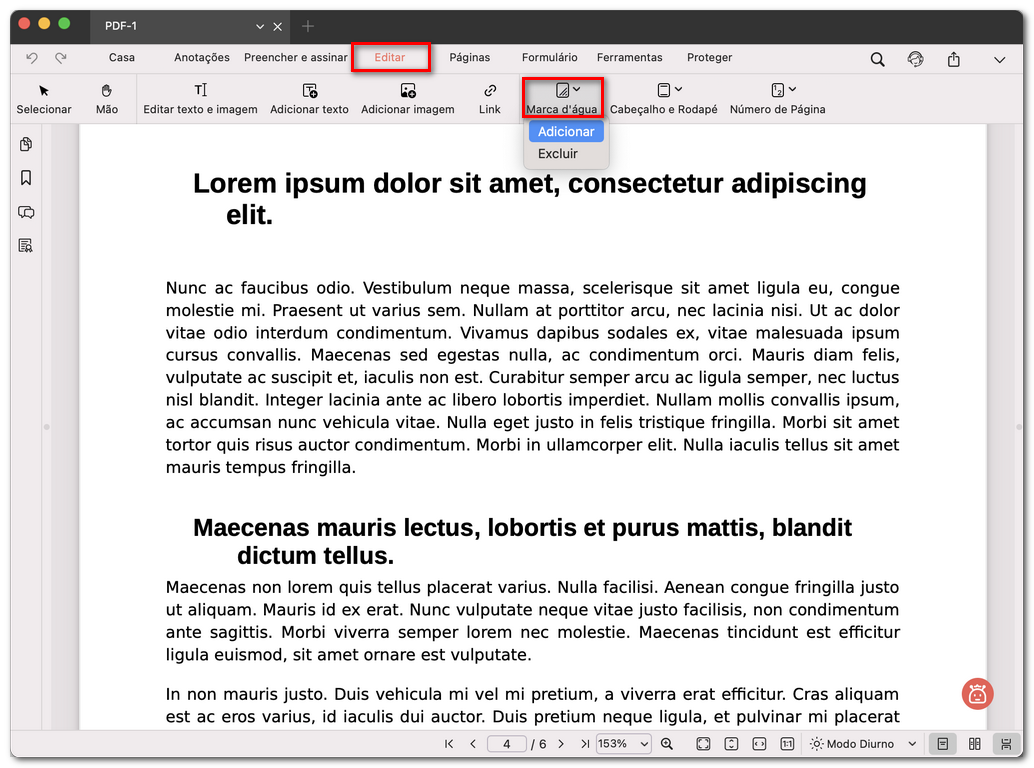Switch to the Proteger tab
Image resolution: width=1034 pixels, height=768 pixels.
point(709,57)
